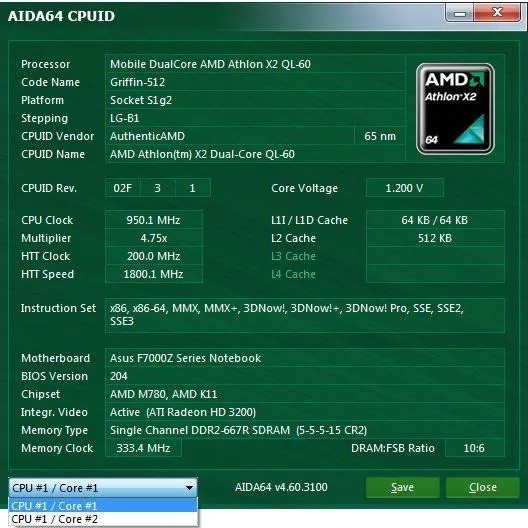The width and height of the screenshot is (528, 528).
Task: Click CPUID Rev. value 02F
Action: [x=123, y=188]
